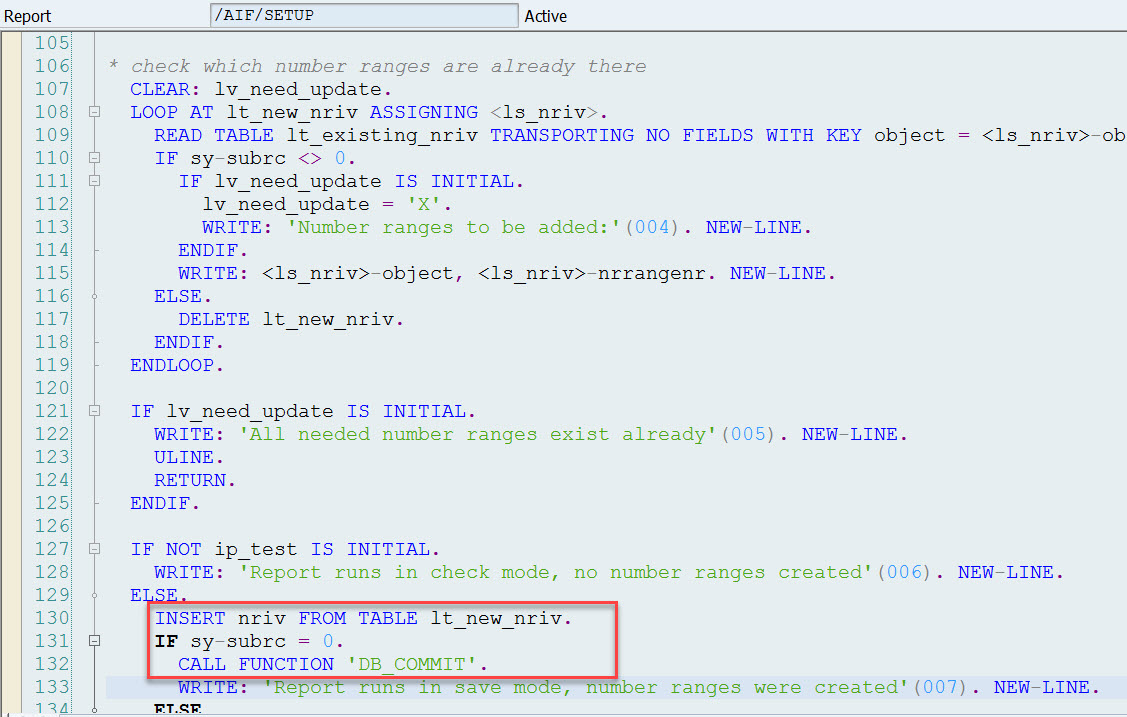Viewport: 1127px width, 717px height.
Task: Click the text symbol (007) on line 133
Action: pos(939,687)
